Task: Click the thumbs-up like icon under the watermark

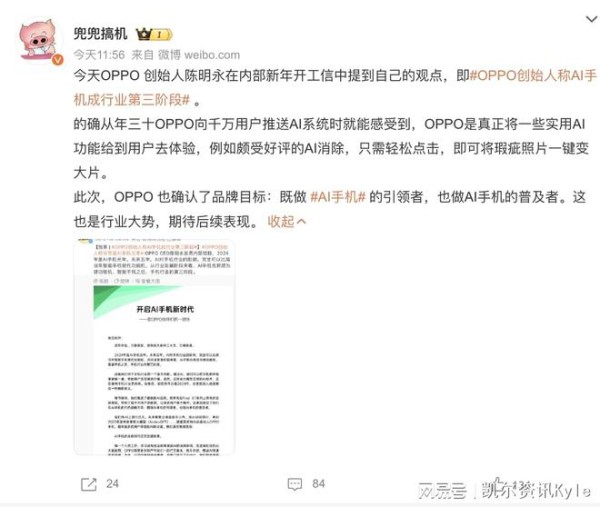Action: click(x=498, y=484)
